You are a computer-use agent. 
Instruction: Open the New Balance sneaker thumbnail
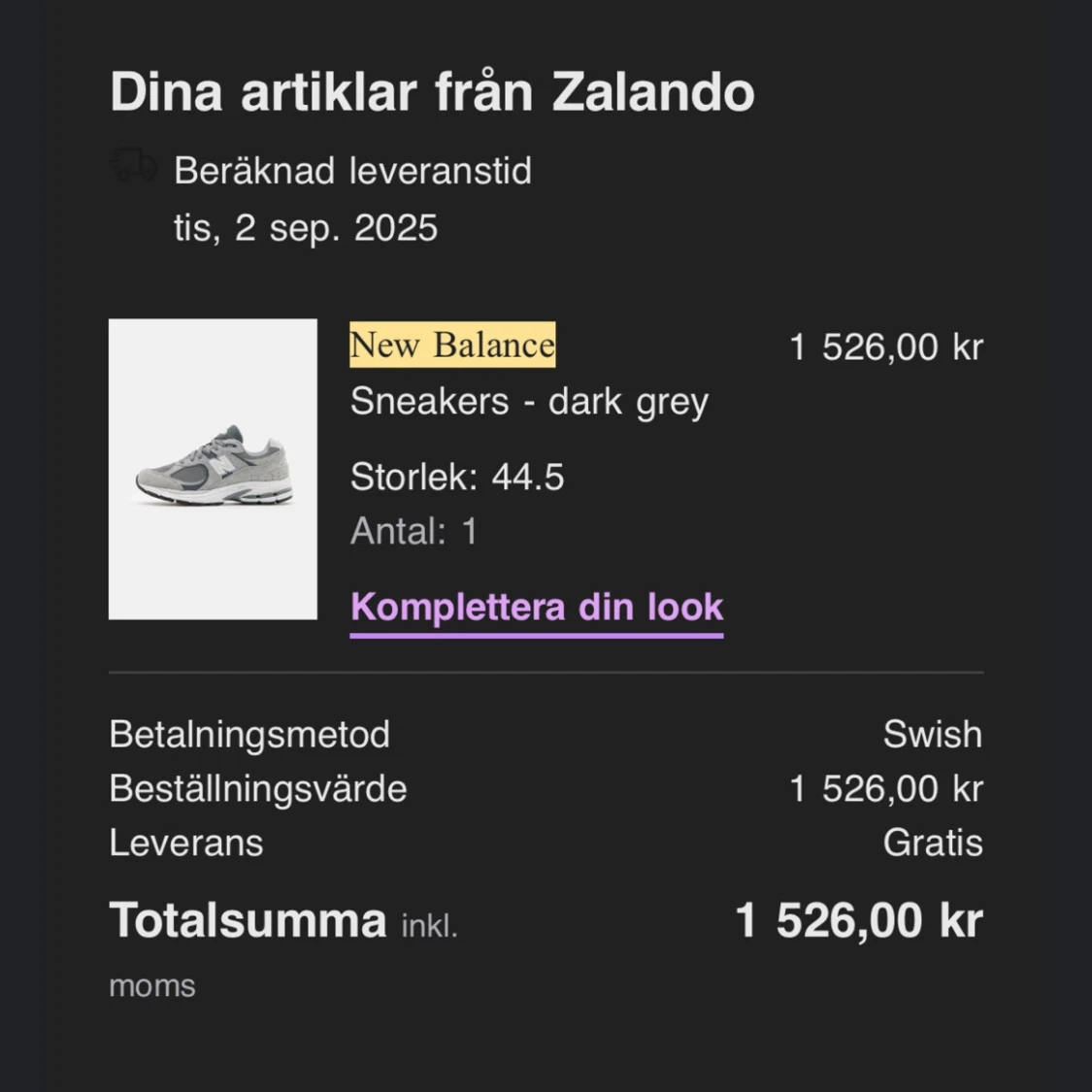(x=213, y=469)
